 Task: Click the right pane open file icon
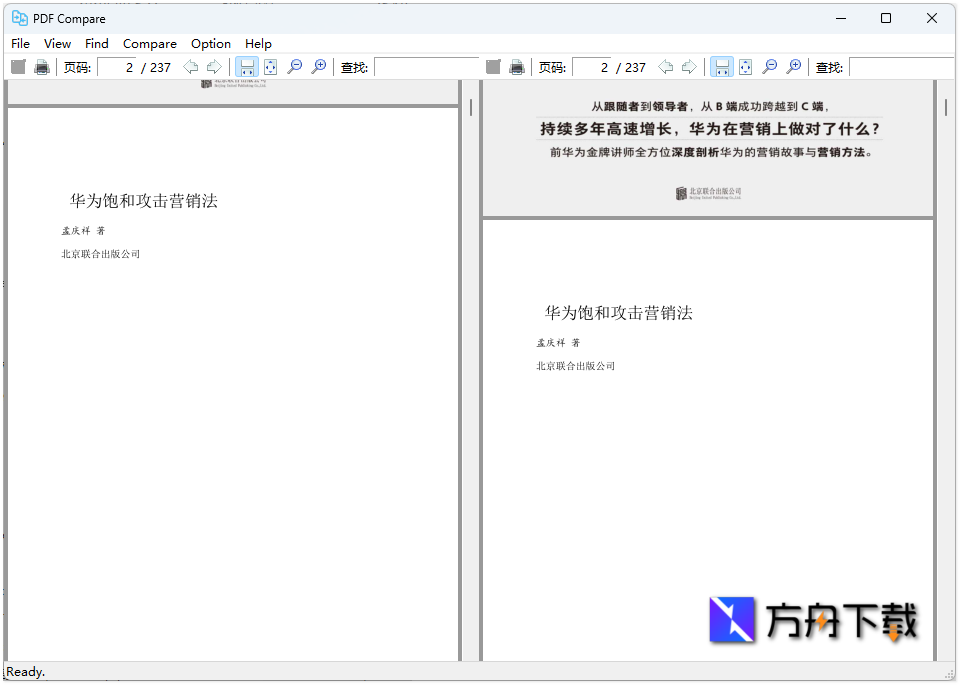click(493, 67)
